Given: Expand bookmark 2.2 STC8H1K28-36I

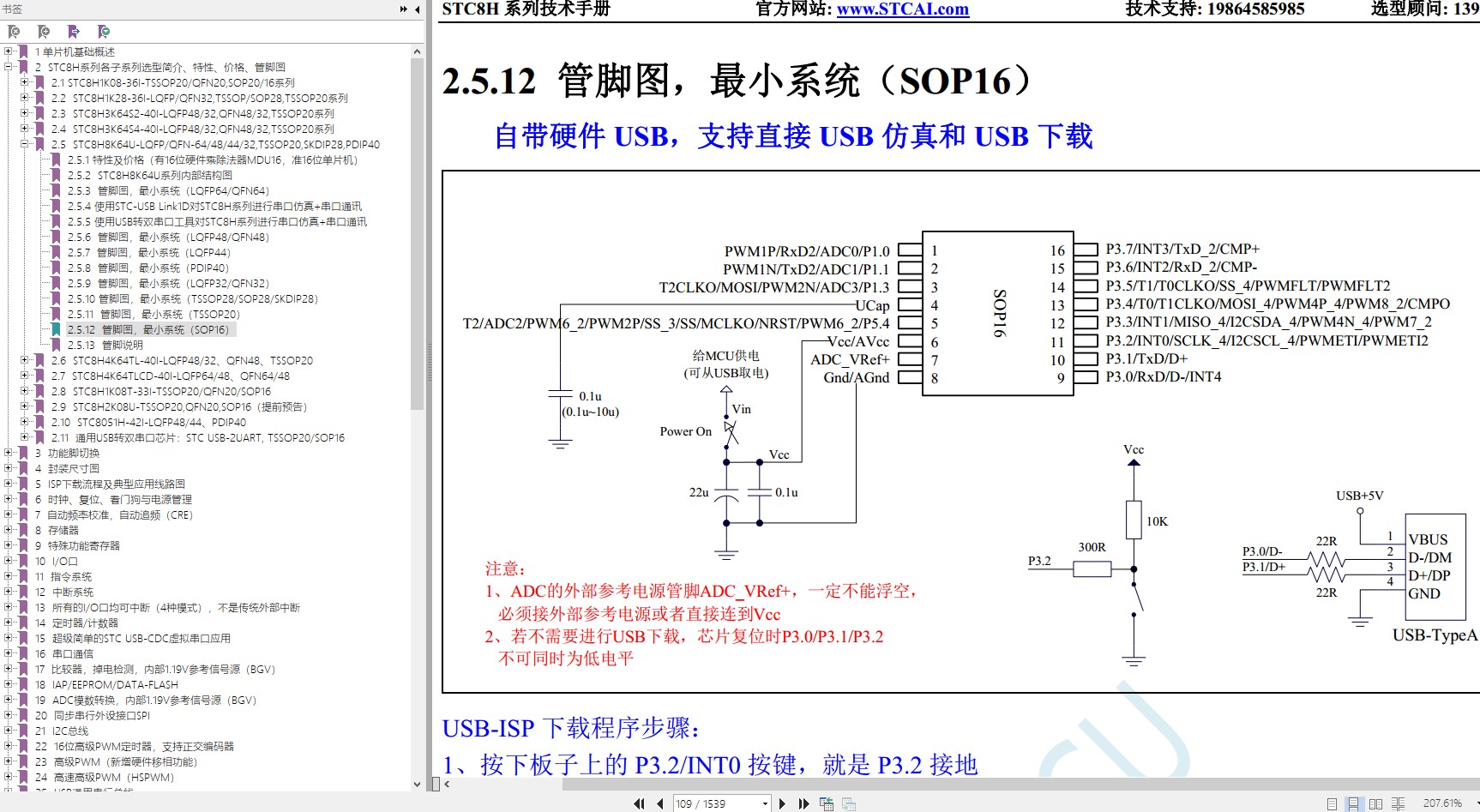Looking at the screenshot, I should click(x=25, y=98).
